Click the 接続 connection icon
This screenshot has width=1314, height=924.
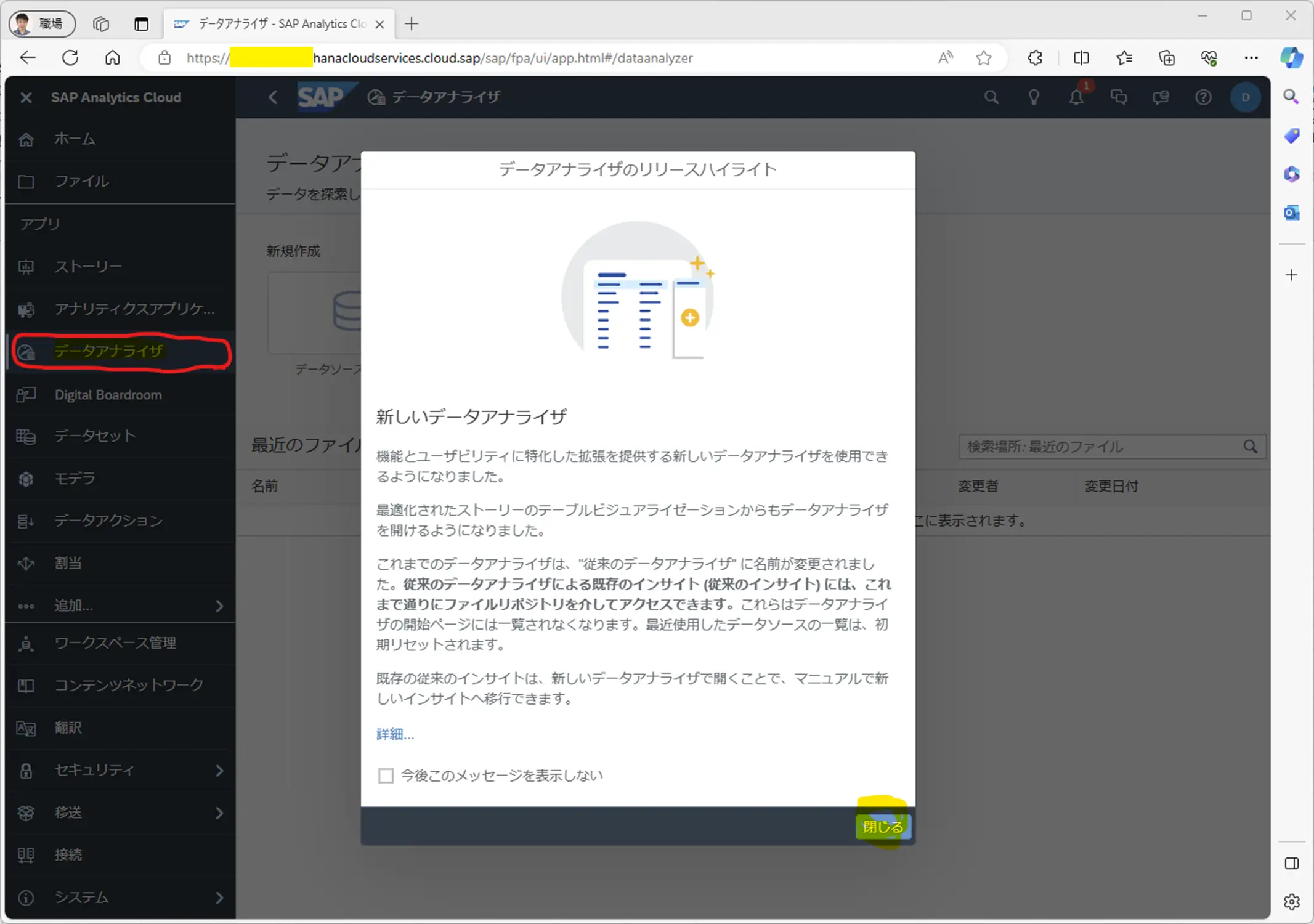[26, 855]
